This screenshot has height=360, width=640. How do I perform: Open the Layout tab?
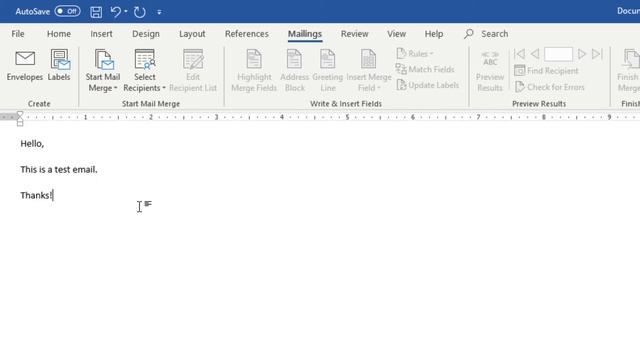(x=192, y=34)
